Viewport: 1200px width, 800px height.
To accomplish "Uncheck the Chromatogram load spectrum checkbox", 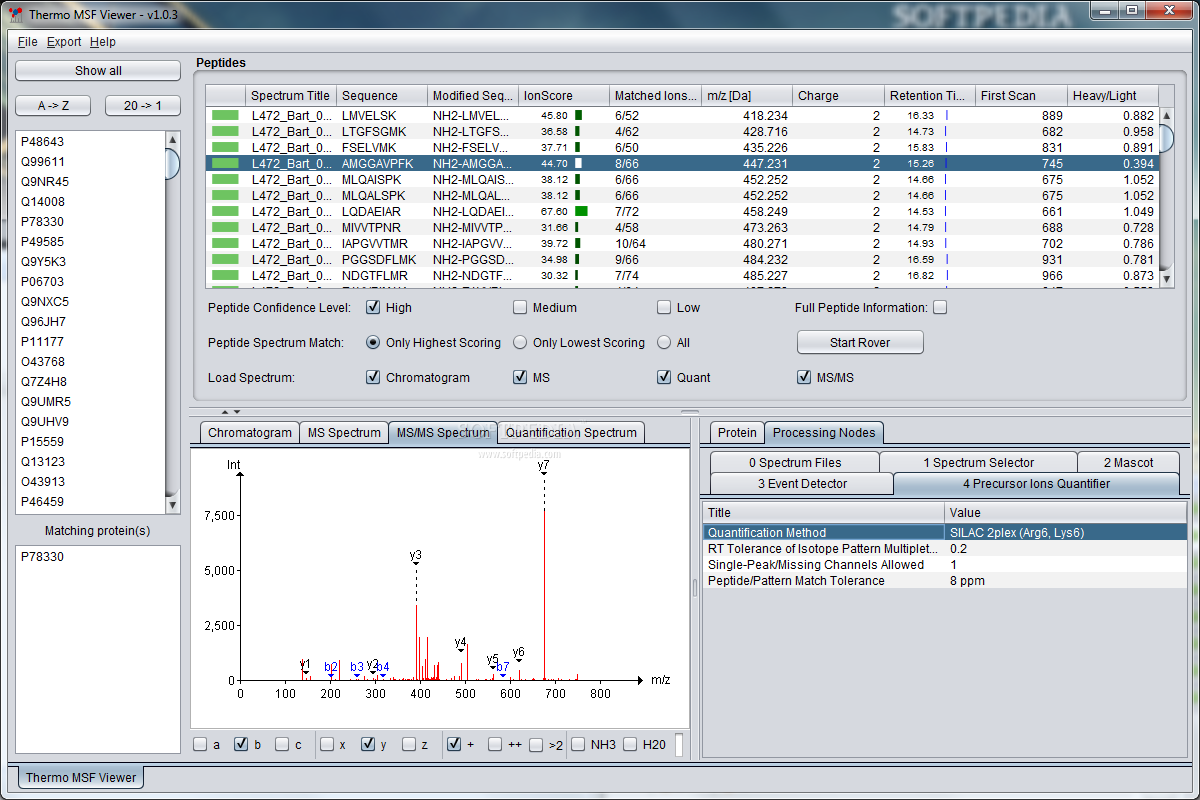I will coord(373,377).
